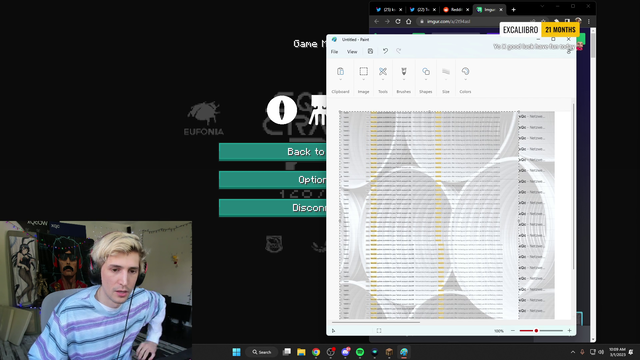The width and height of the screenshot is (640, 360).
Task: Reload the Imgur page in Chrome
Action: click(398, 21)
